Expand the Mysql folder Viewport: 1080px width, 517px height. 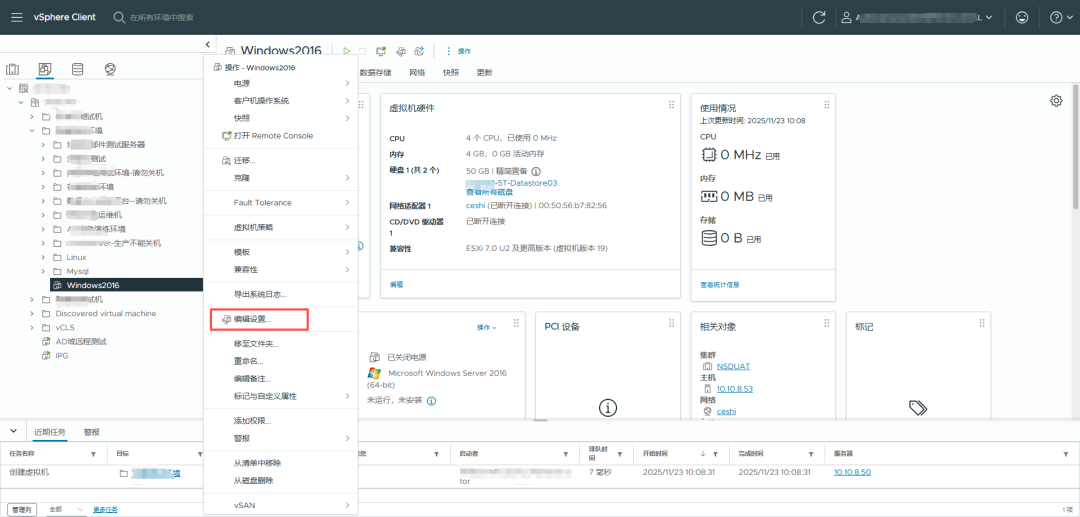point(43,271)
